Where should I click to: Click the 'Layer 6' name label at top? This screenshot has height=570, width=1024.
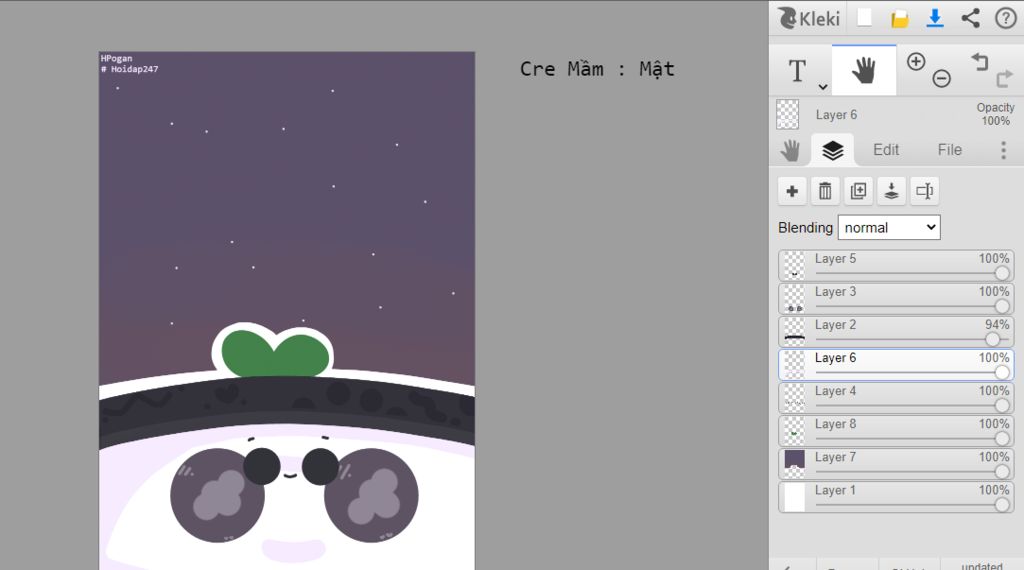[836, 115]
